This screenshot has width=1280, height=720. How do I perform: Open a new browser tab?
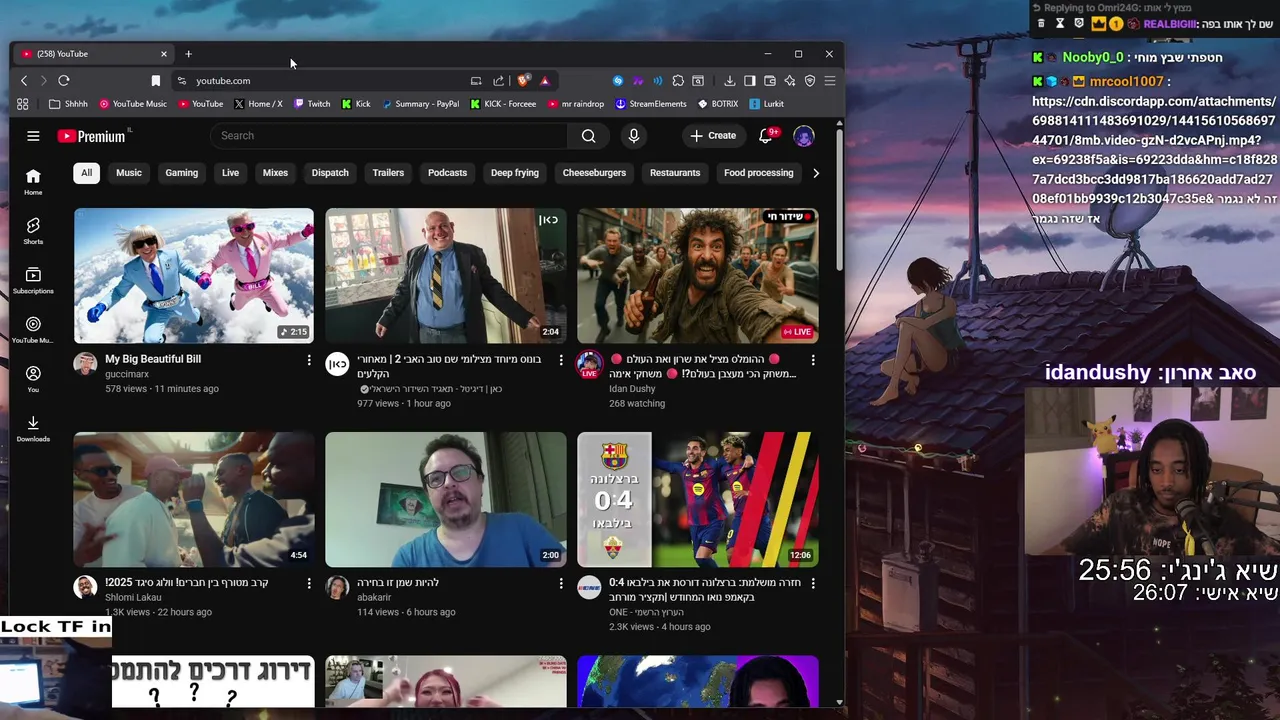[x=188, y=54]
